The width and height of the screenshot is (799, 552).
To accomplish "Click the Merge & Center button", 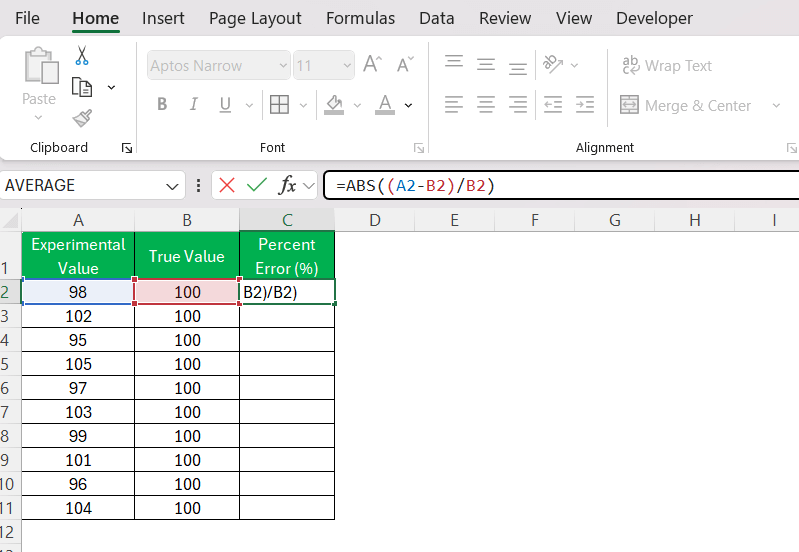I will 685,106.
